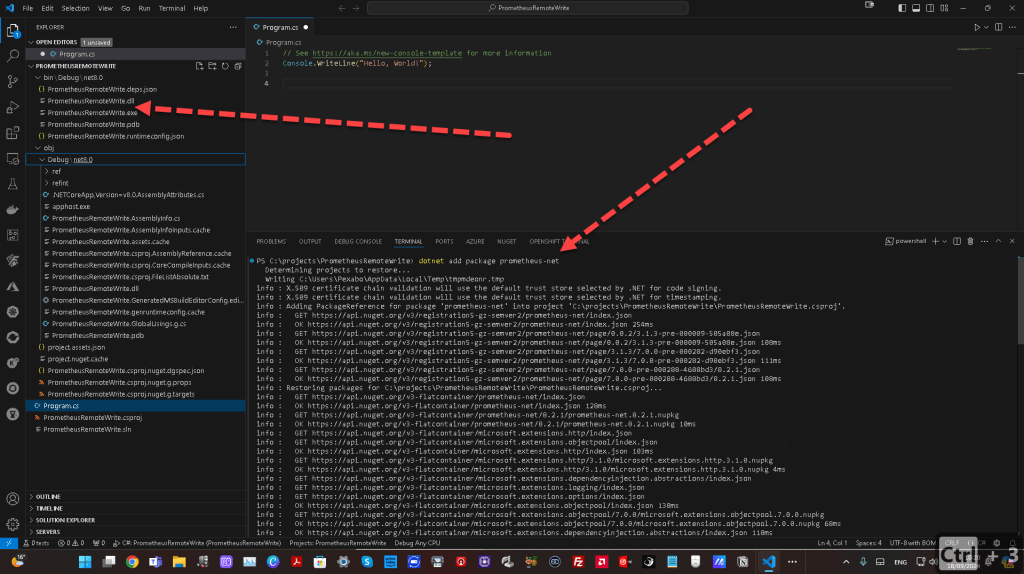Expand the ref folder

135,172
